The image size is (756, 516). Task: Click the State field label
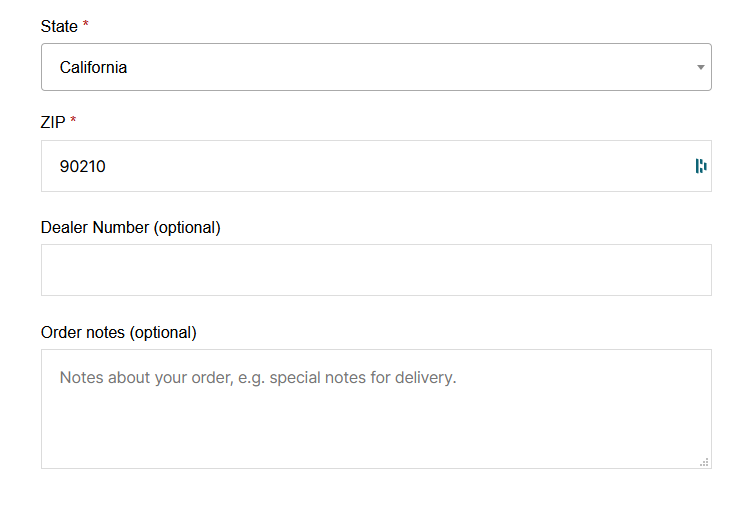point(59,26)
